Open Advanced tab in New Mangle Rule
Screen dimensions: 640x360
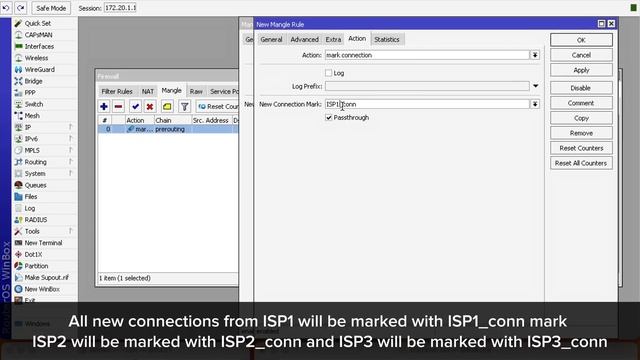click(x=304, y=40)
